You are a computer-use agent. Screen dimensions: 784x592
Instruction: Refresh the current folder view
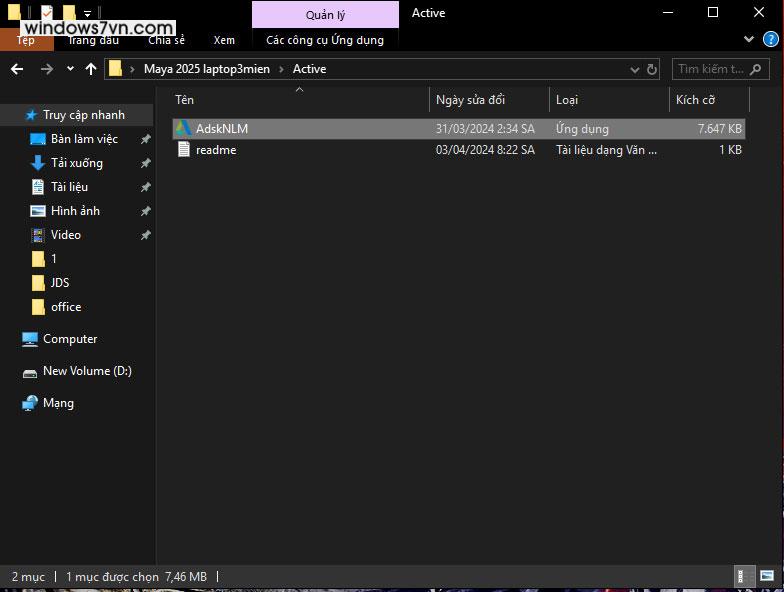pos(652,69)
